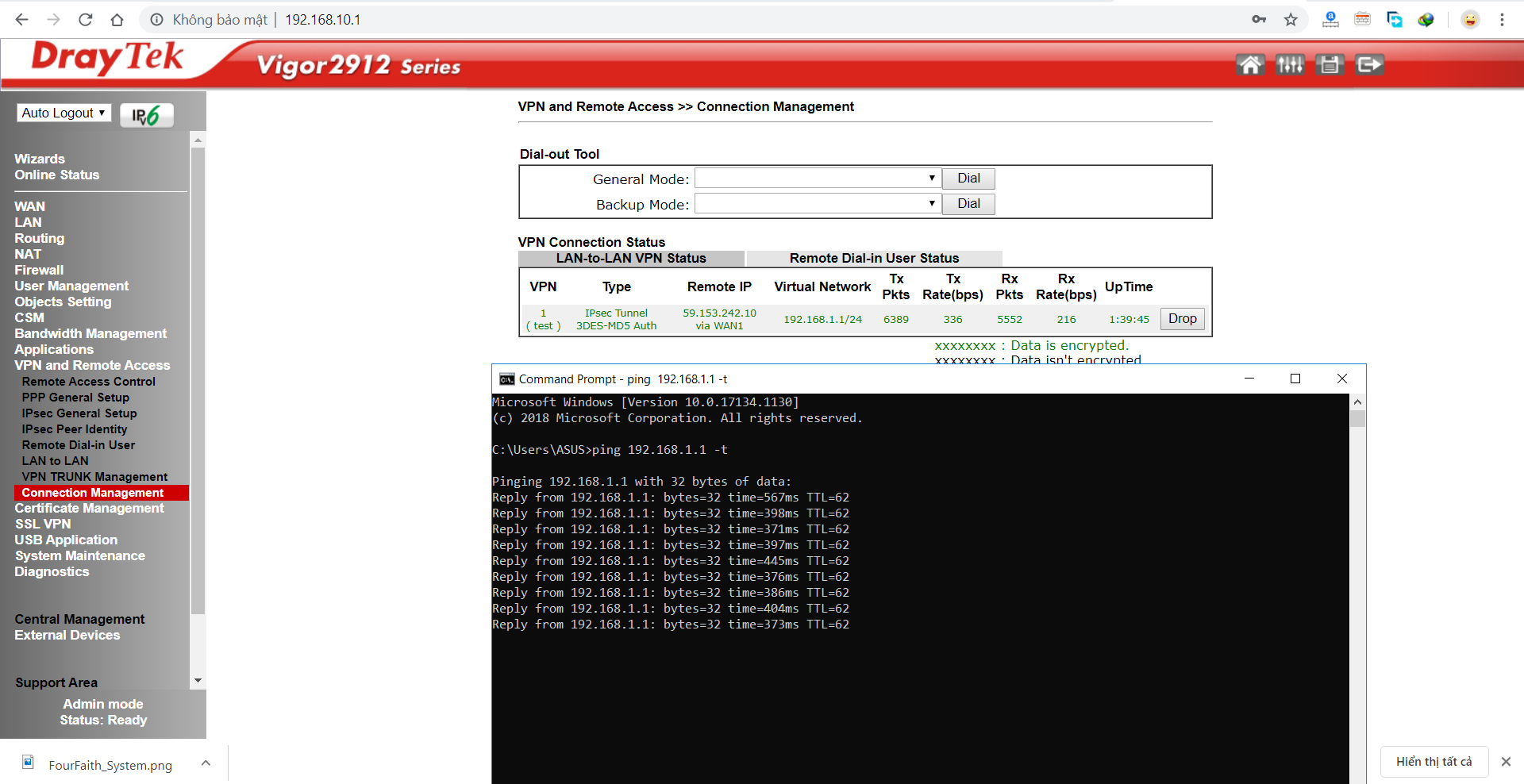
Task: Open the LAN menu in sidebar
Action: (x=28, y=222)
